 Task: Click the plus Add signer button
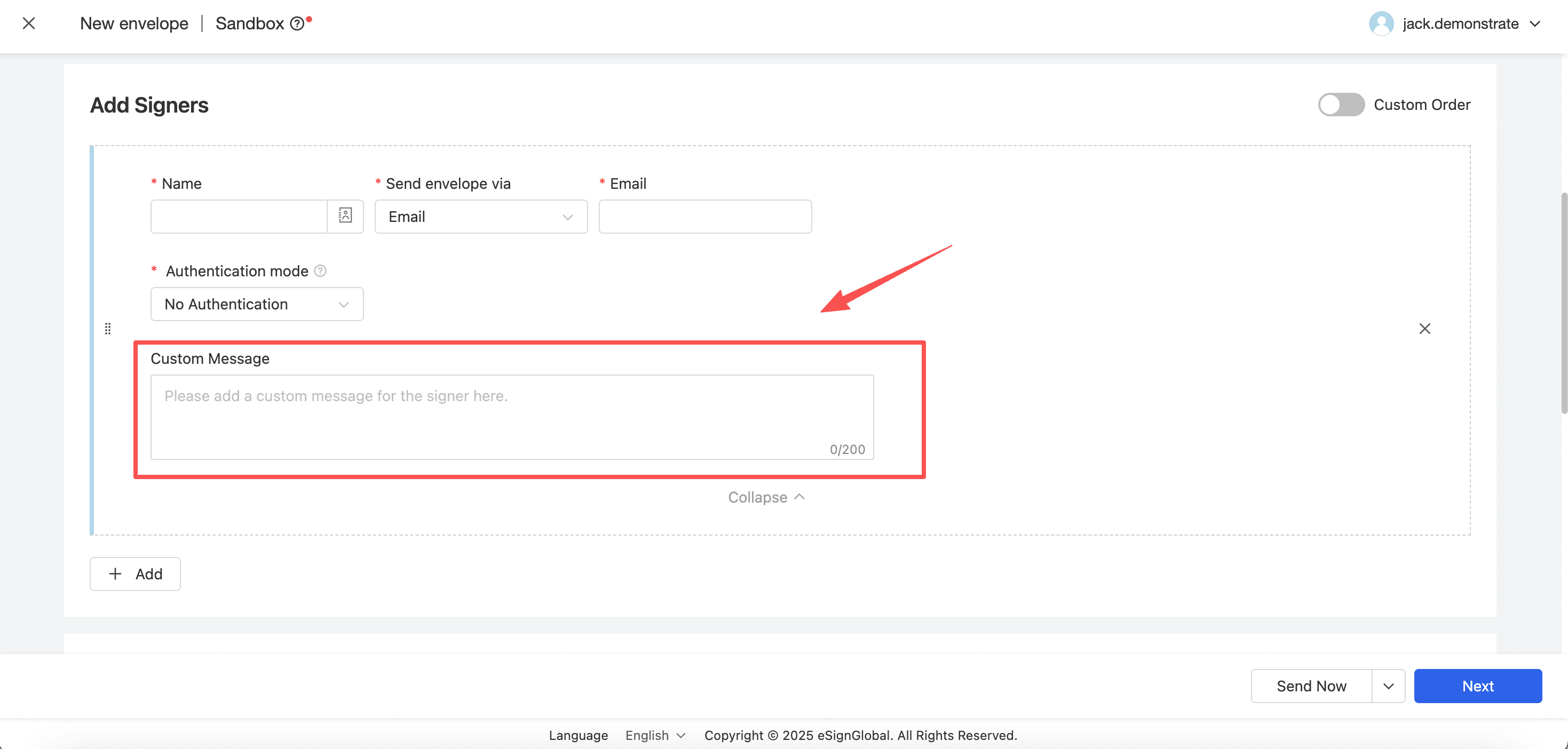click(x=135, y=574)
